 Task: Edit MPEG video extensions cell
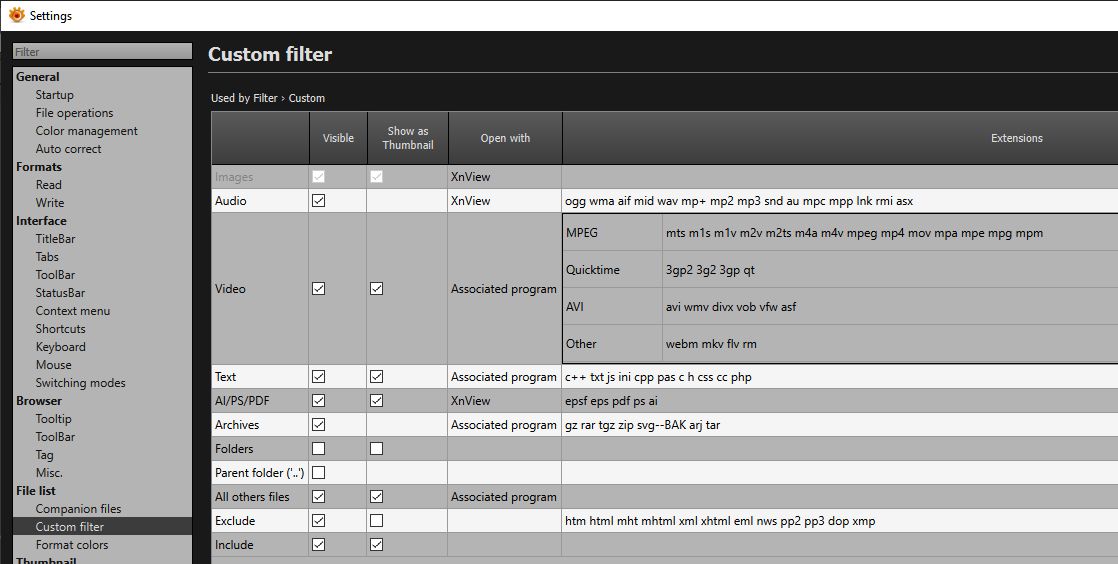click(x=890, y=232)
